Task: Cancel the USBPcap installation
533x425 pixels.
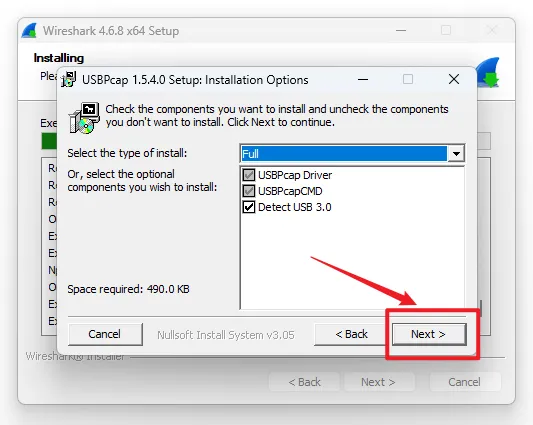Action: tap(105, 334)
